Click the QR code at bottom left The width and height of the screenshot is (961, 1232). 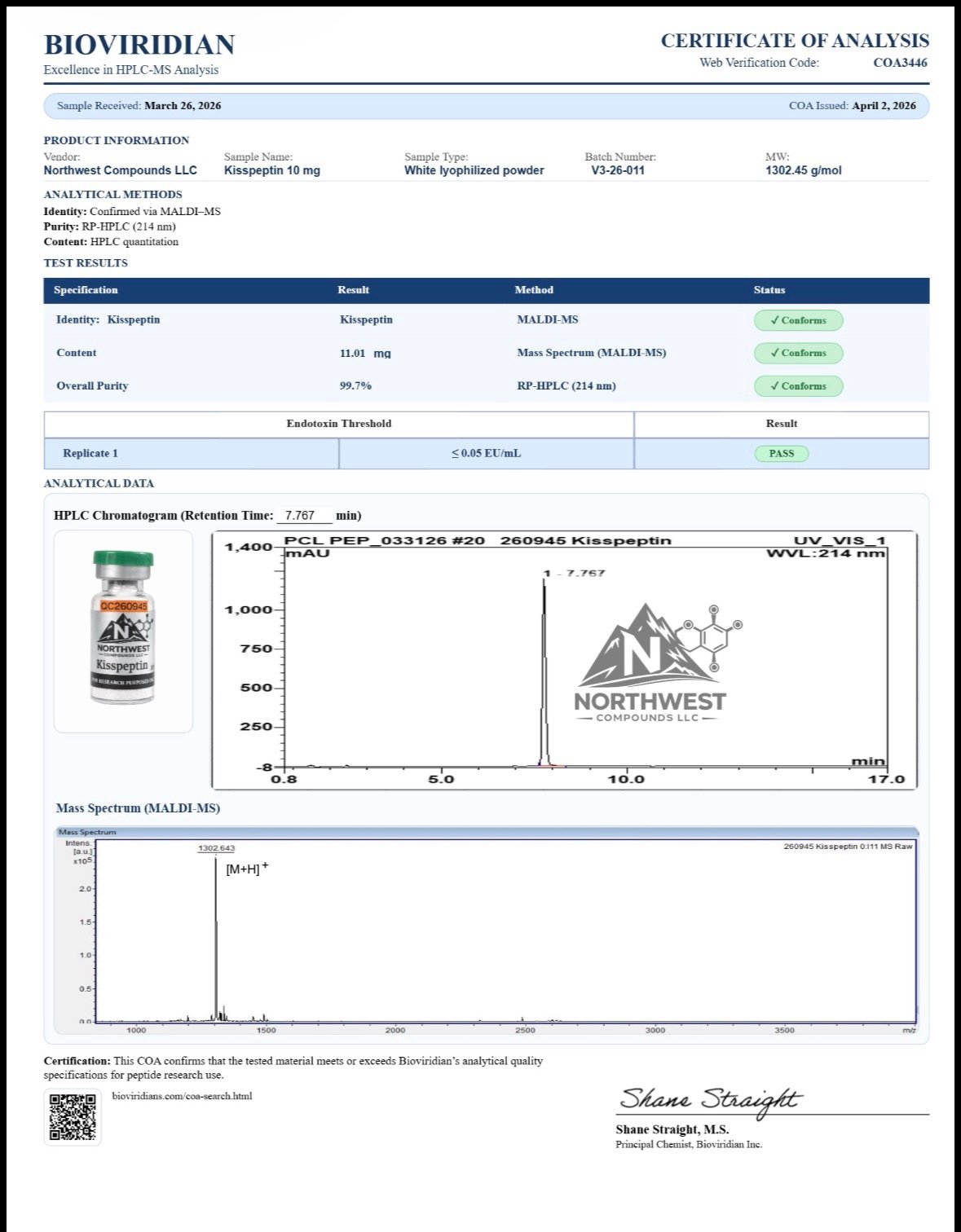point(73,1116)
